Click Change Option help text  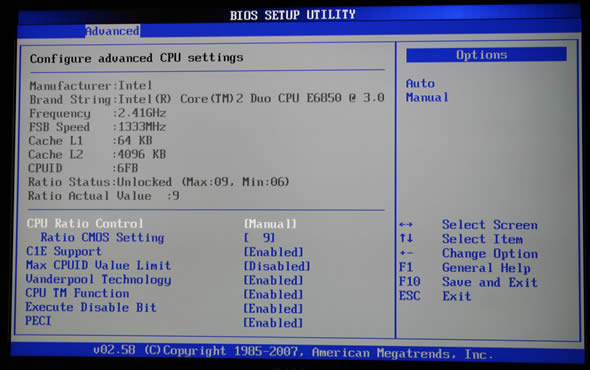click(490, 254)
